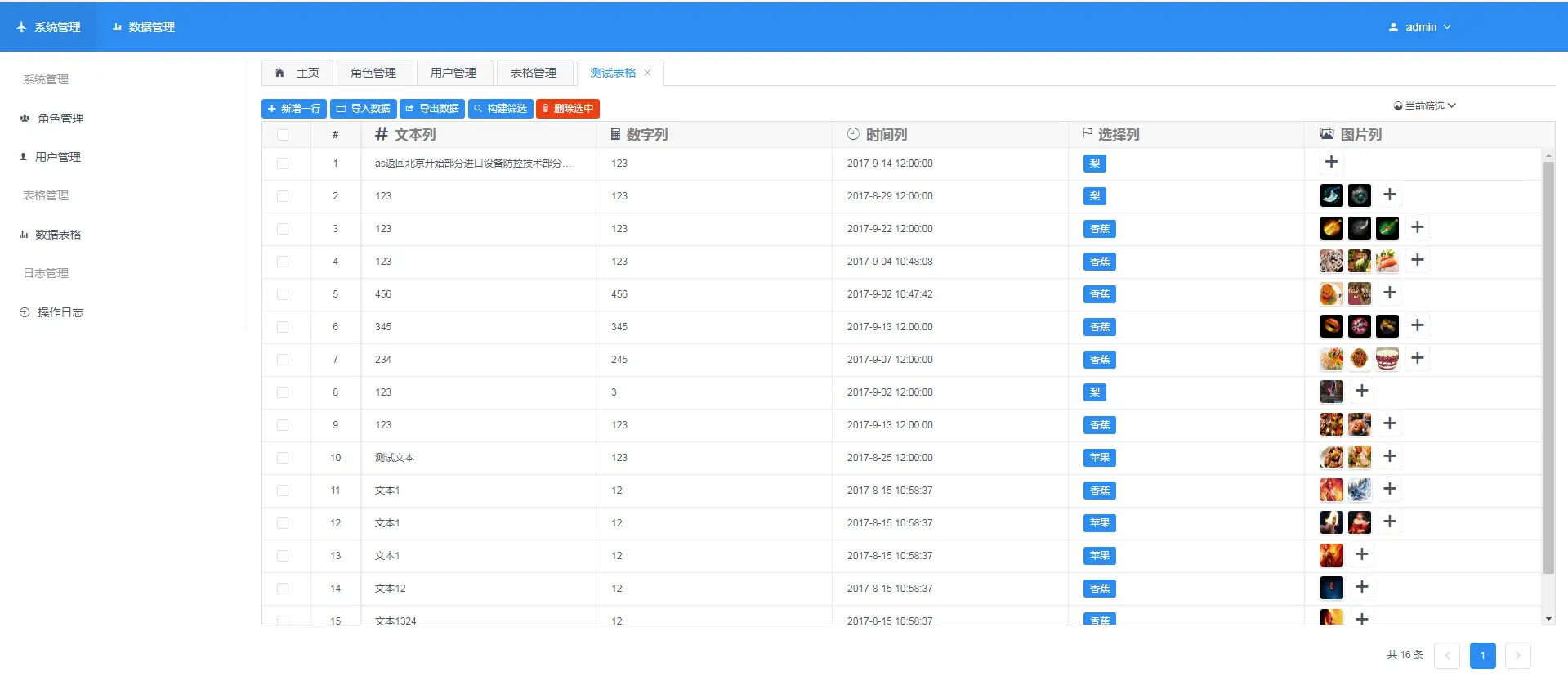The width and height of the screenshot is (1568, 690).
Task: Add an image to row 9
Action: pyautogui.click(x=1390, y=423)
